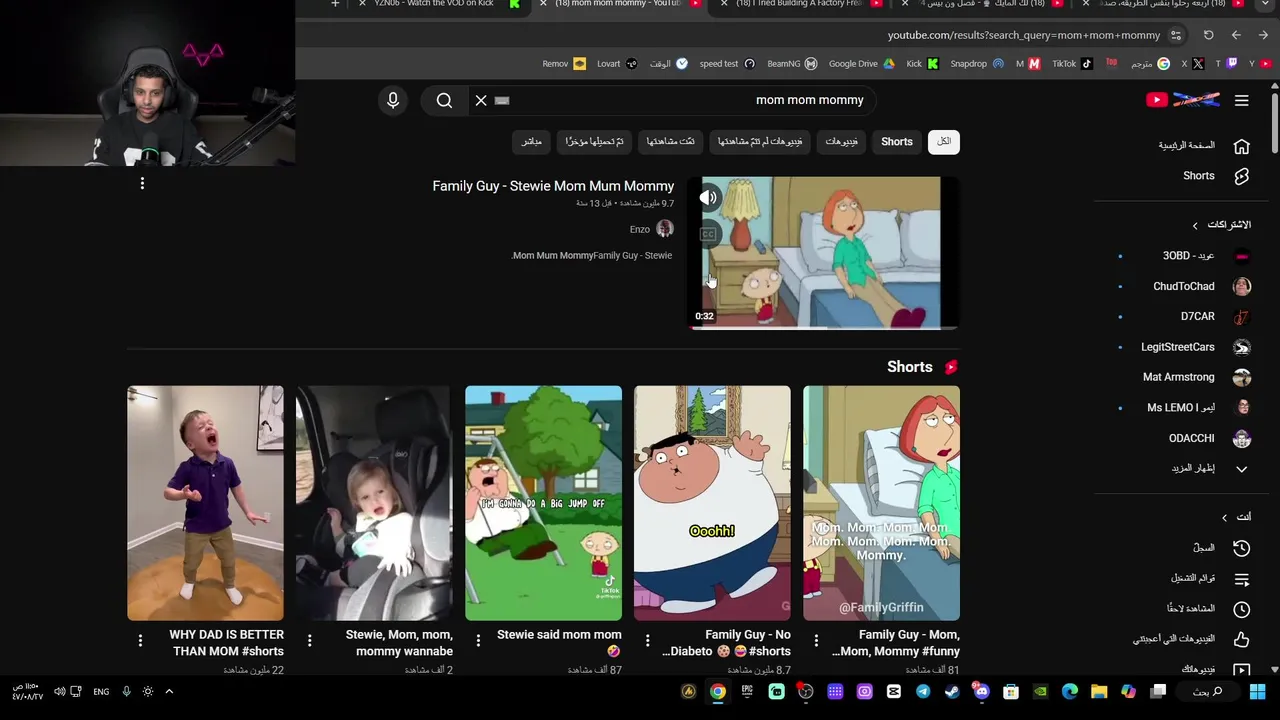Open the crying toddler short thumbnail

205,503
